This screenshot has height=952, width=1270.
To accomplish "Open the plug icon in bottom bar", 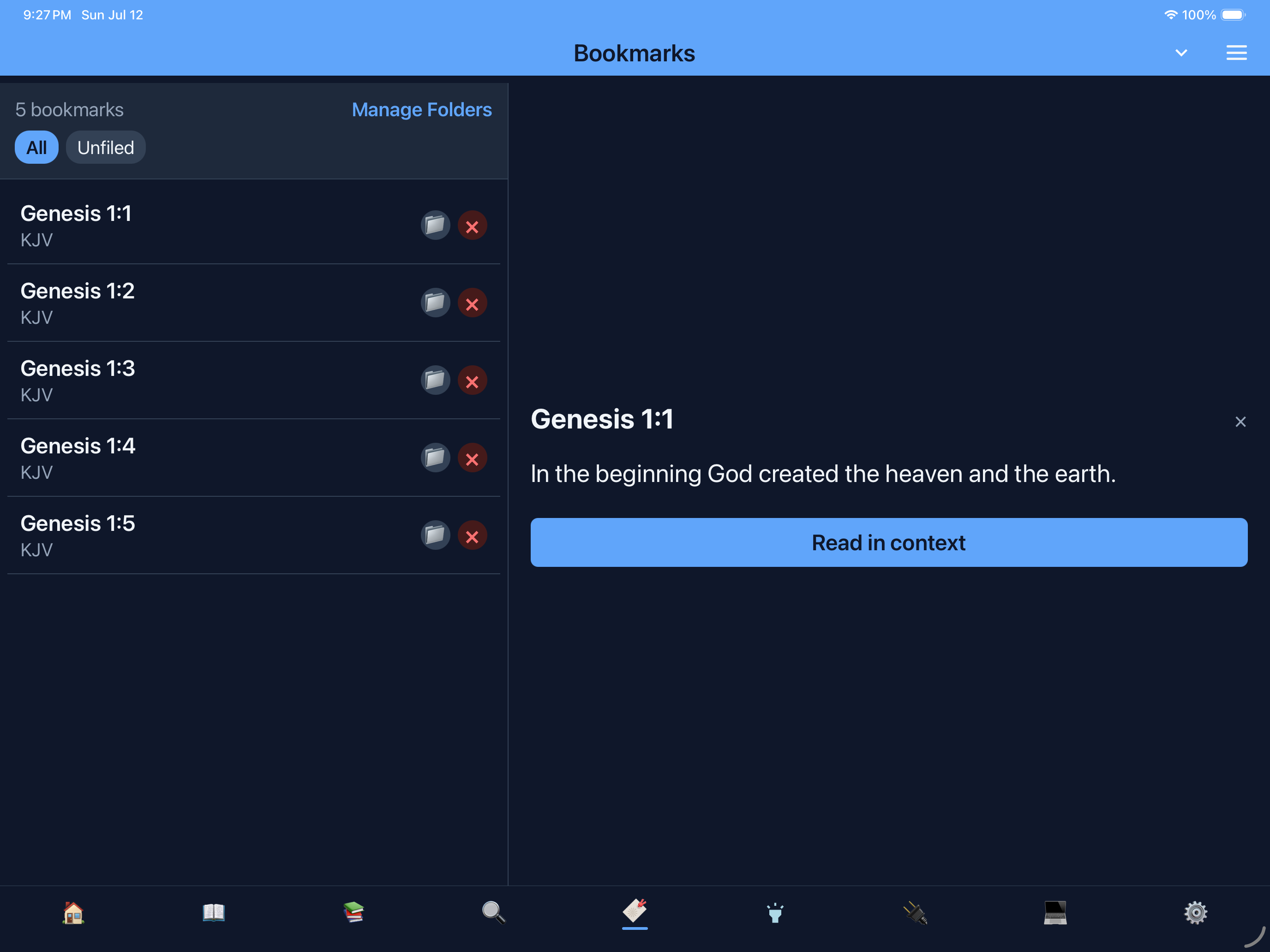I will tap(915, 912).
